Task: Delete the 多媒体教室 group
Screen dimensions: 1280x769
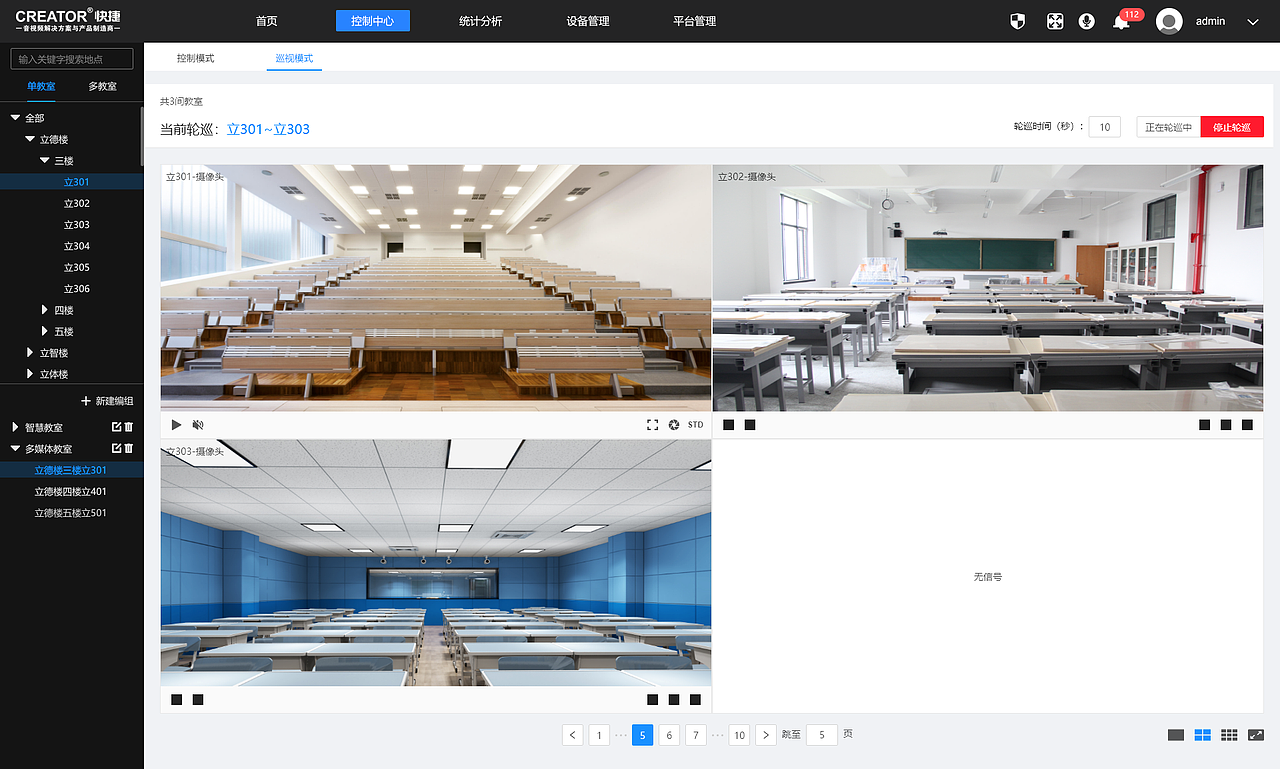Action: pos(128,449)
